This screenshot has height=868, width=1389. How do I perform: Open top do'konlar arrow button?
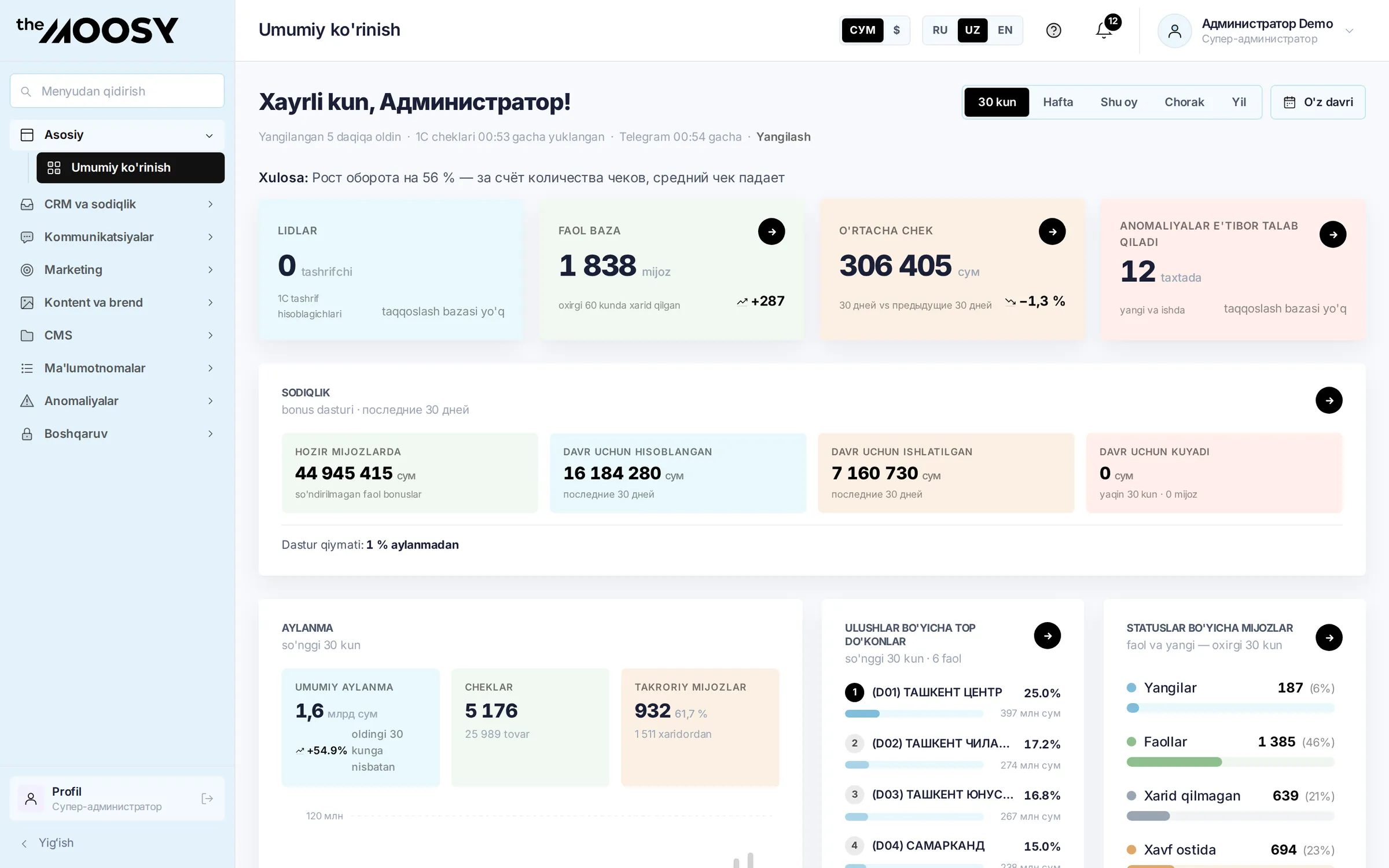point(1048,636)
